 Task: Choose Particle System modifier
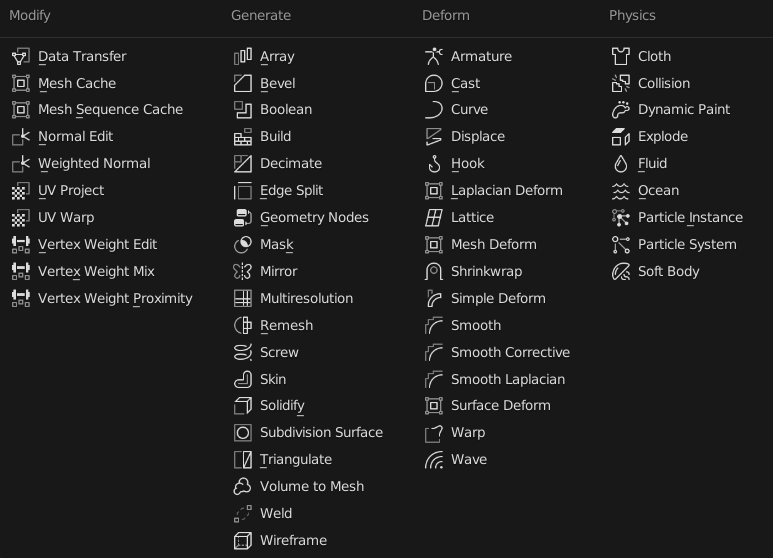(x=674, y=244)
